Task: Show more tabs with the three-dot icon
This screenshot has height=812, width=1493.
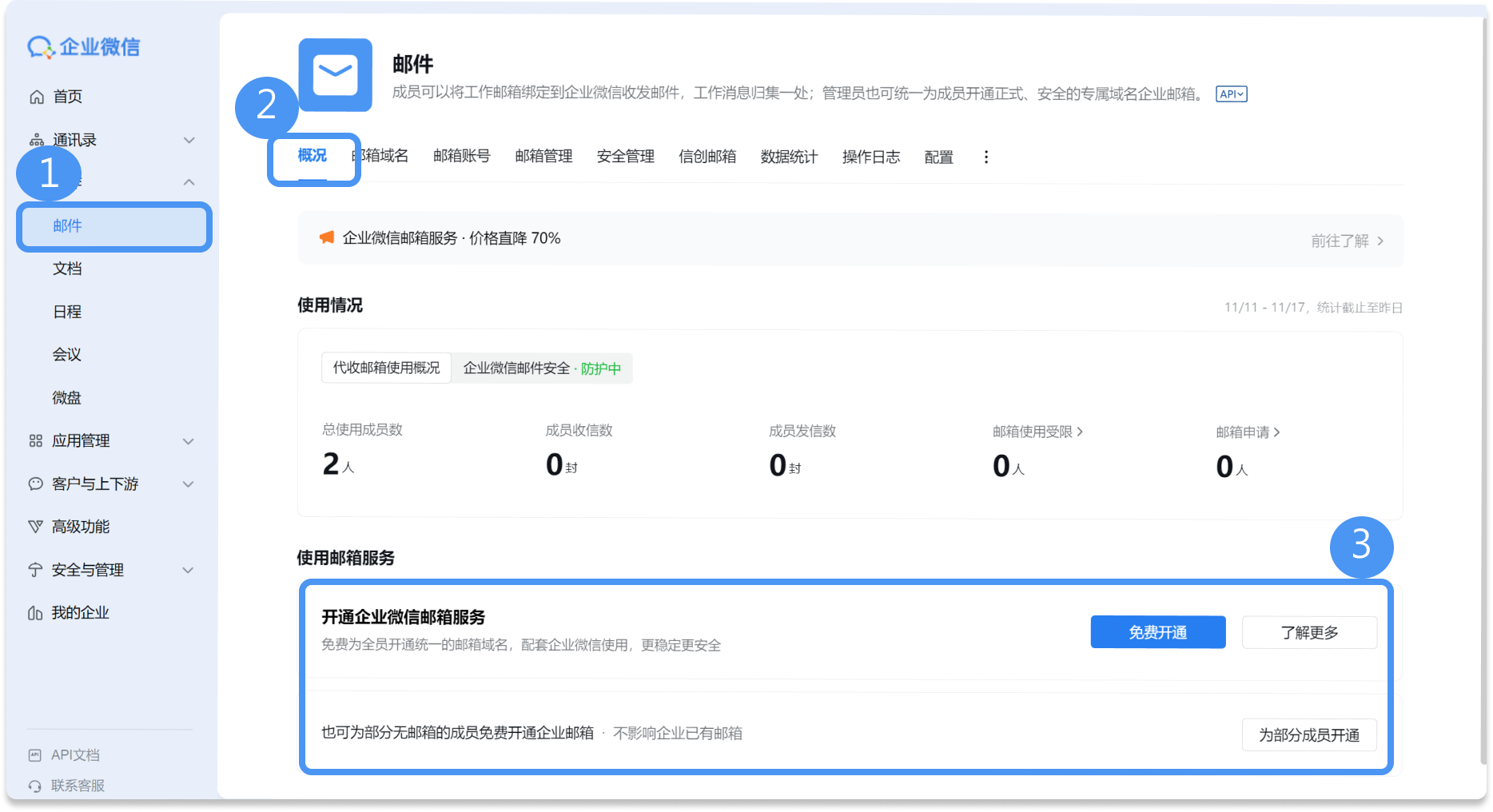Action: click(986, 157)
